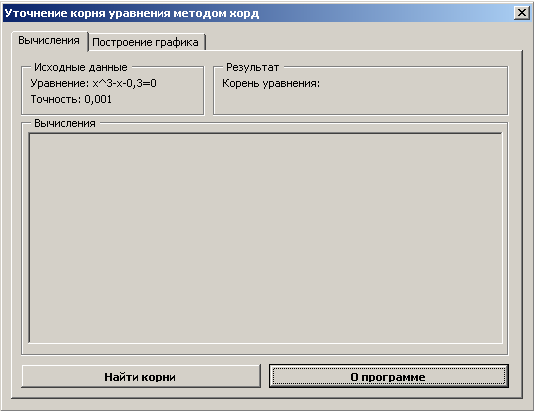Click the Точность: 0,001 label
The width and height of the screenshot is (534, 411).
click(x=71, y=99)
